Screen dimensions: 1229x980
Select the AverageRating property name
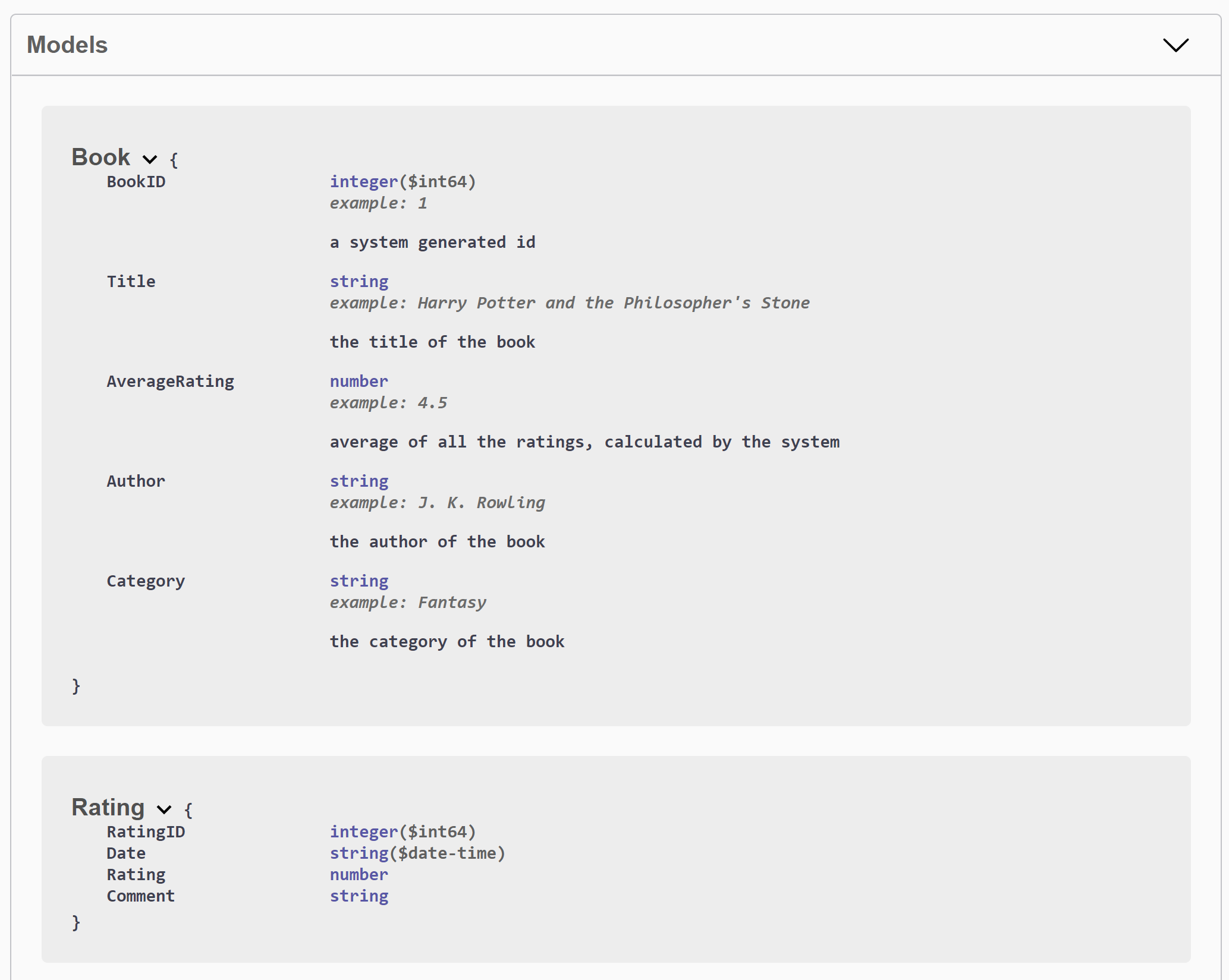pyautogui.click(x=170, y=382)
